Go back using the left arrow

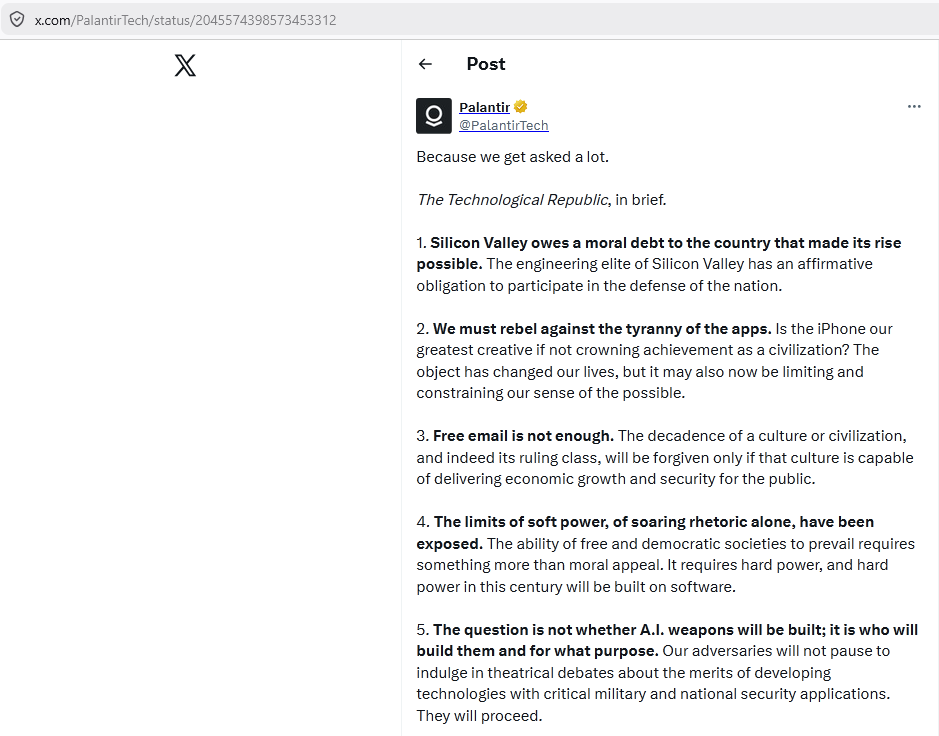[x=425, y=64]
